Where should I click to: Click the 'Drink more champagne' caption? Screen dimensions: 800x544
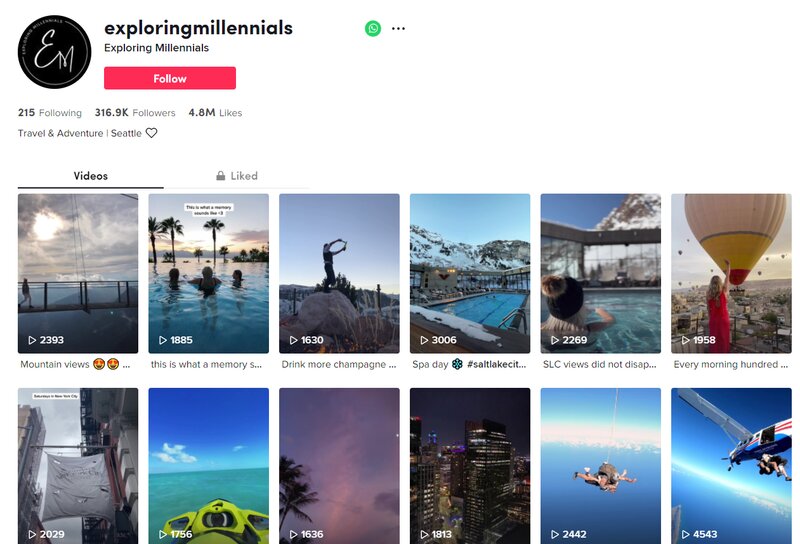point(339,364)
